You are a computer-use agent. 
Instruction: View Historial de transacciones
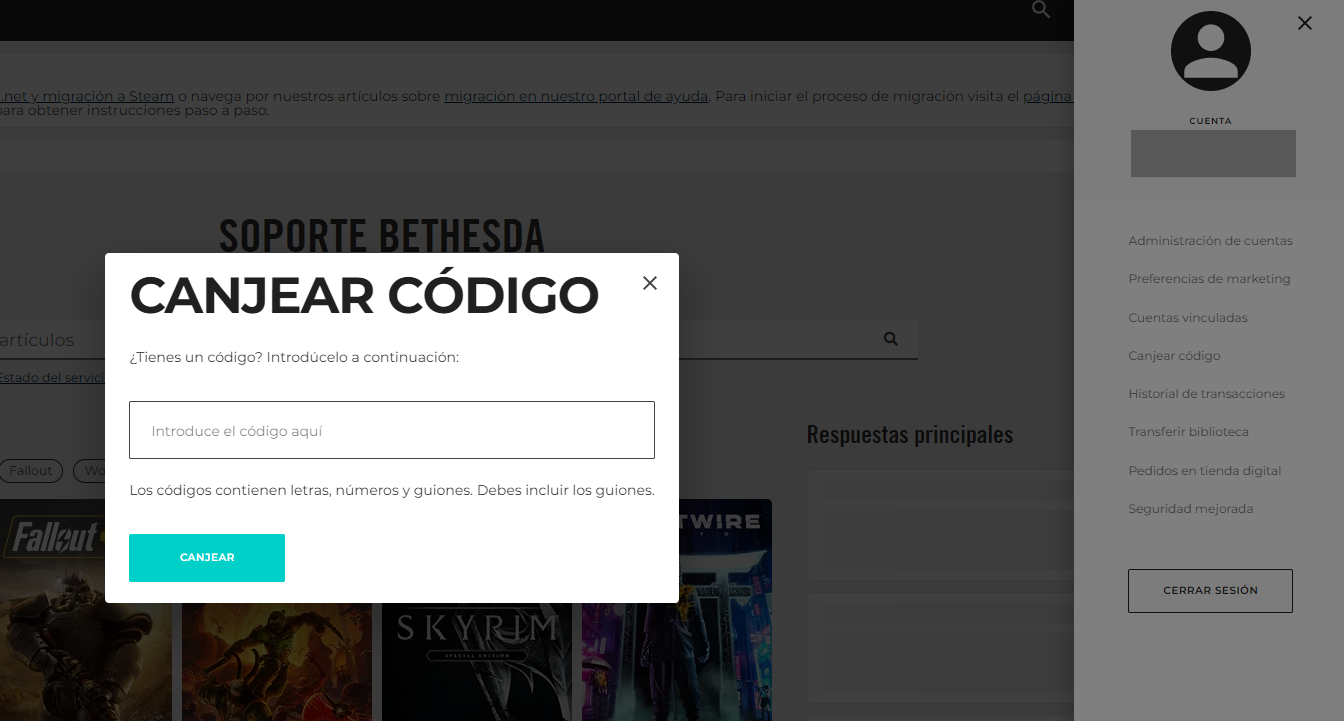[1207, 393]
